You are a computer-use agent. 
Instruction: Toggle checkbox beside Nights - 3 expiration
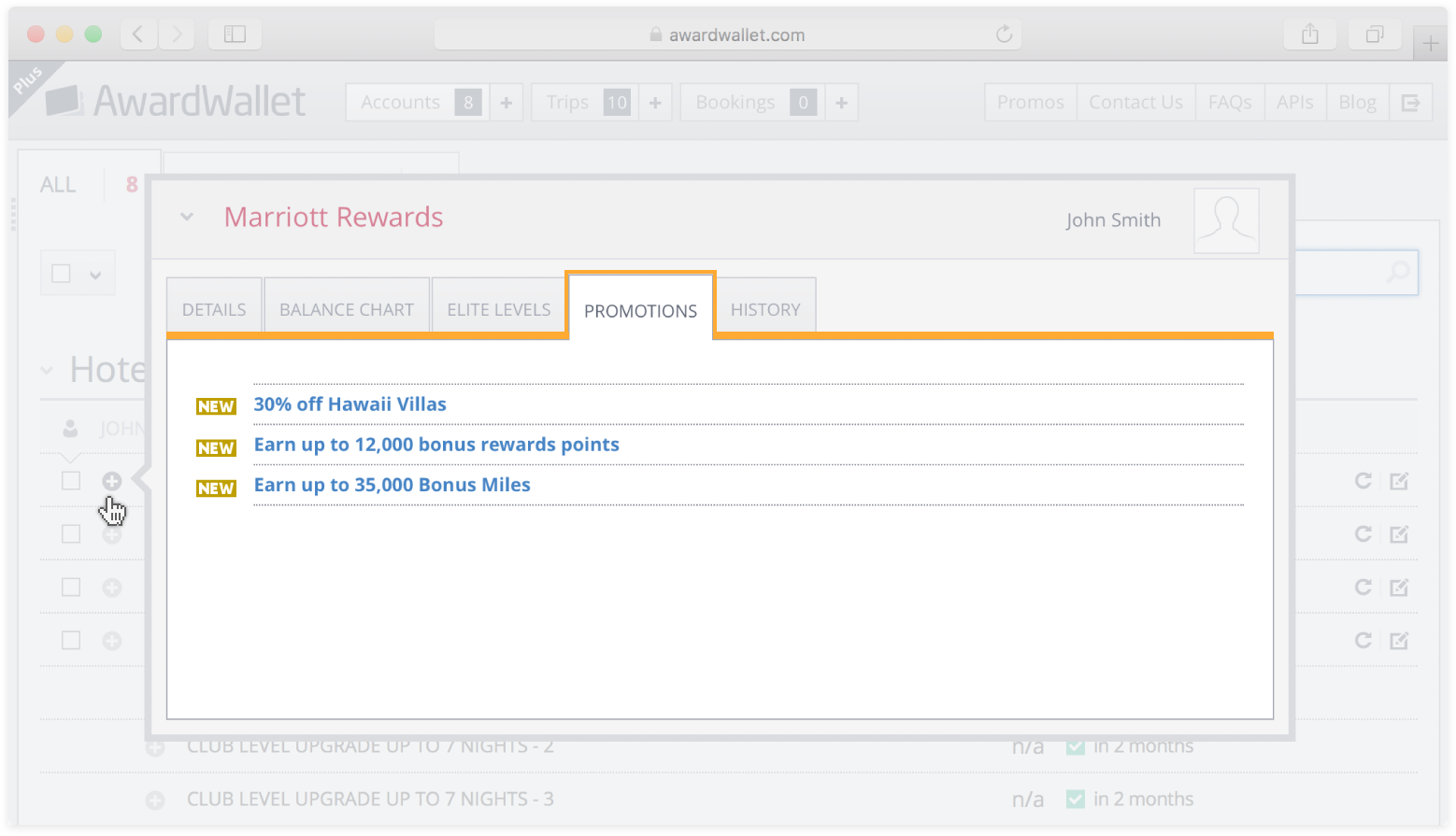(1076, 800)
